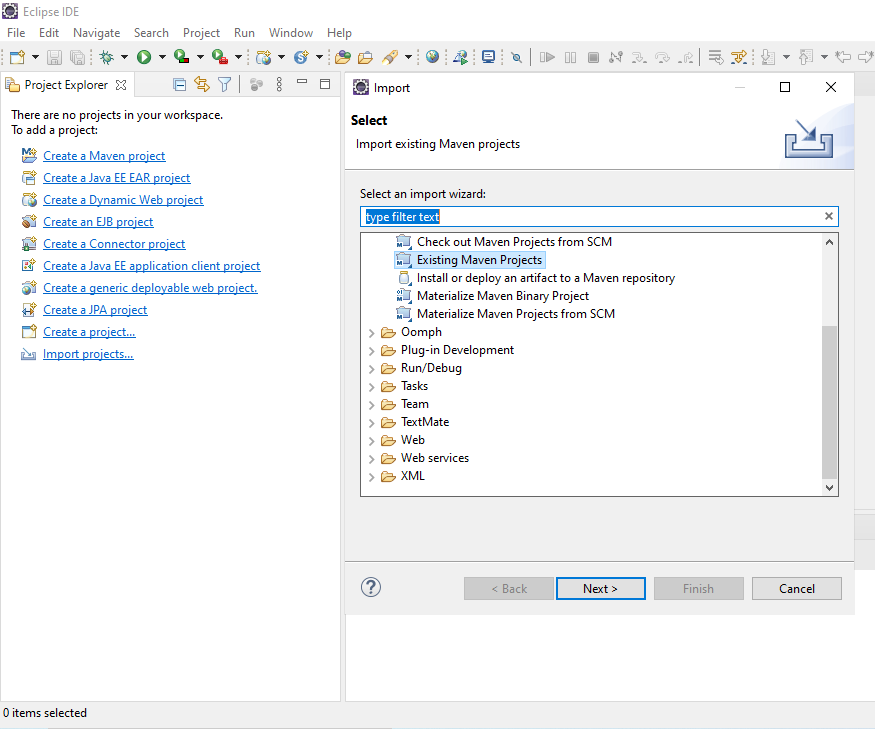Open the Window menu
Viewport: 875px width, 729px height.
[x=291, y=33]
